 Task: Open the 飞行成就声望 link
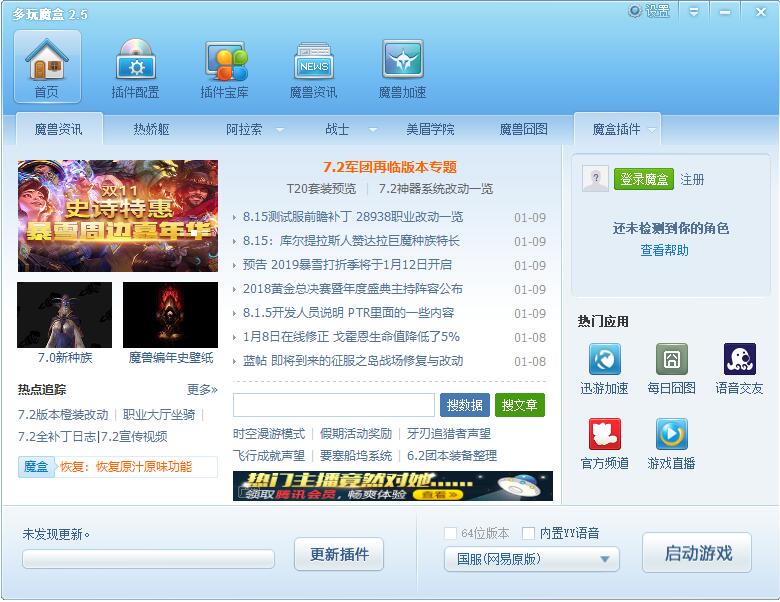tap(269, 456)
